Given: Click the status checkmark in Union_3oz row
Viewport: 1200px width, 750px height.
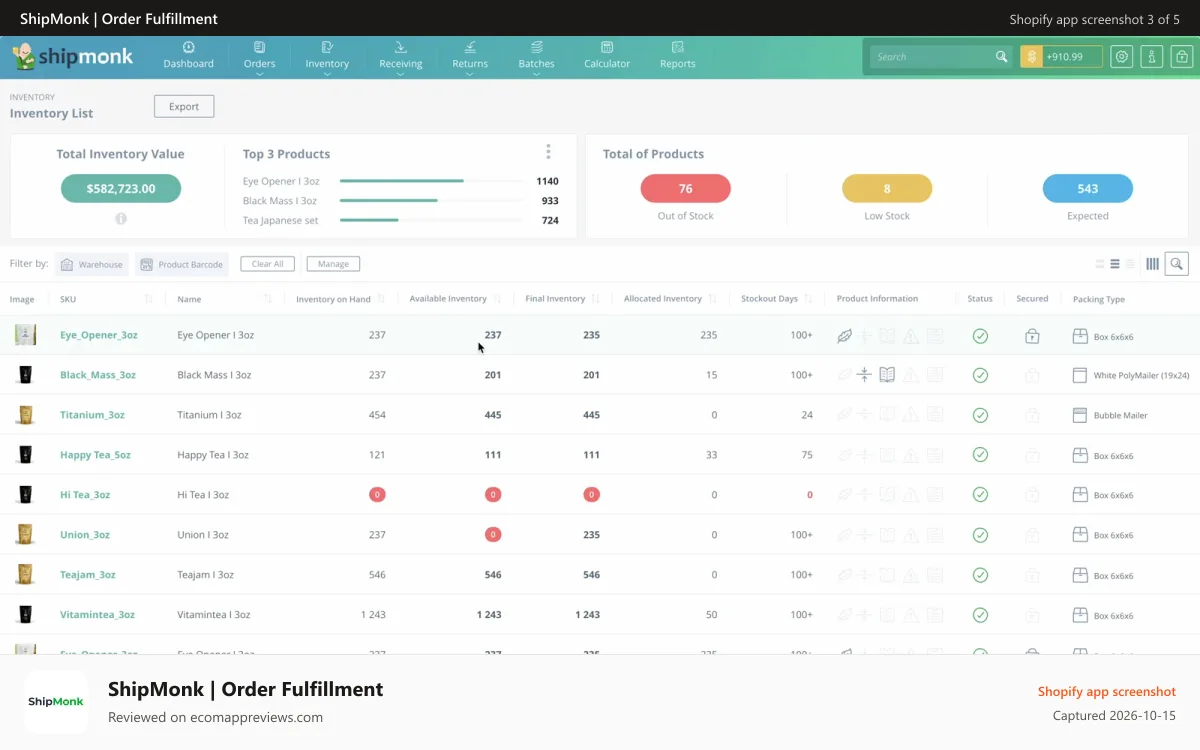Looking at the screenshot, I should [980, 535].
